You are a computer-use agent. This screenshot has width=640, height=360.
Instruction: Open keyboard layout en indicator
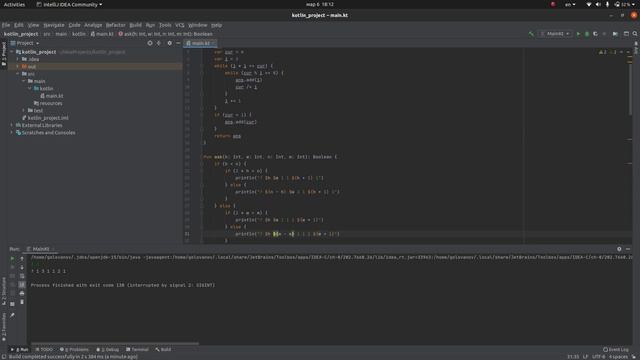click(x=570, y=4)
